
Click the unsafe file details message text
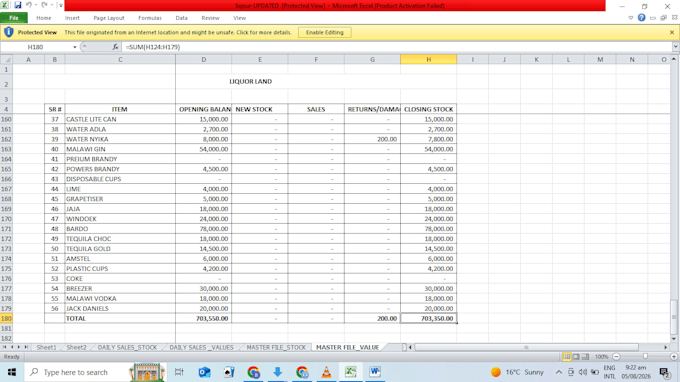point(178,33)
